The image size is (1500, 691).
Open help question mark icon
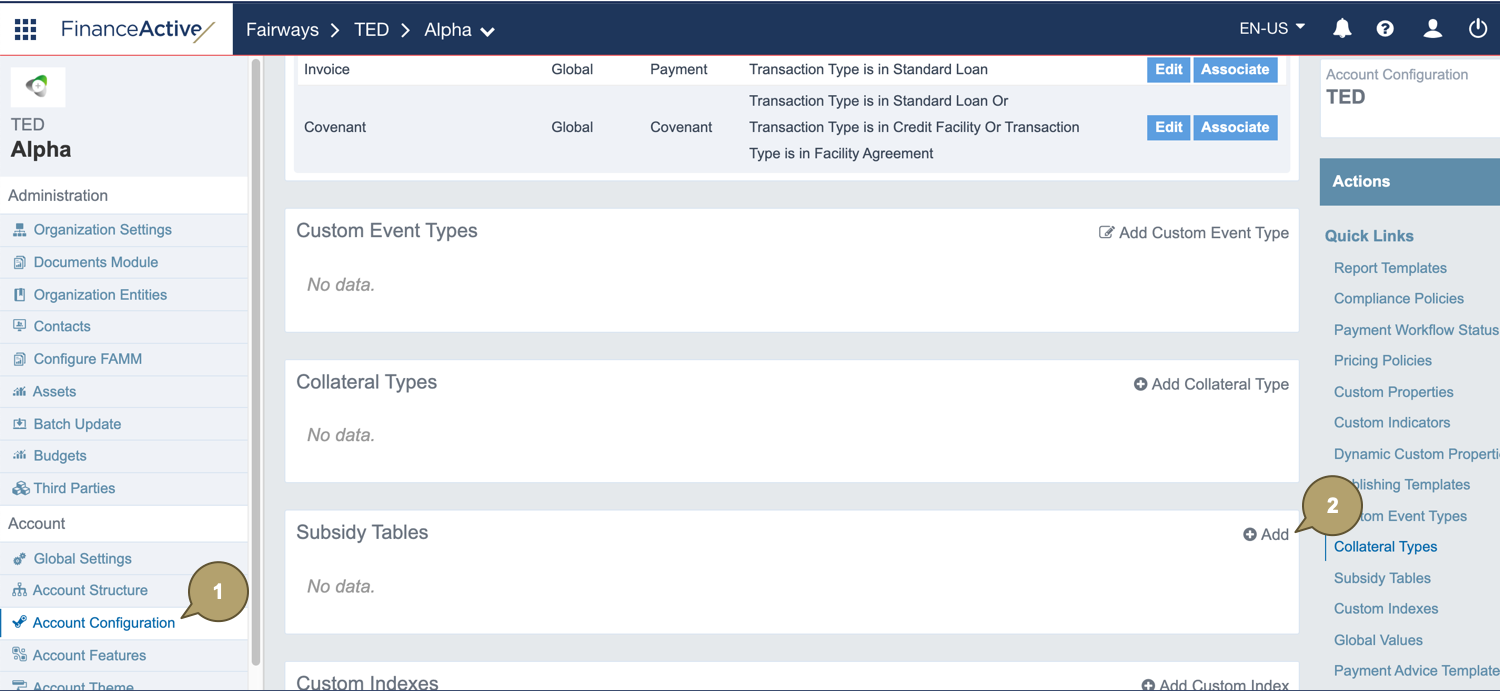pyautogui.click(x=1385, y=29)
